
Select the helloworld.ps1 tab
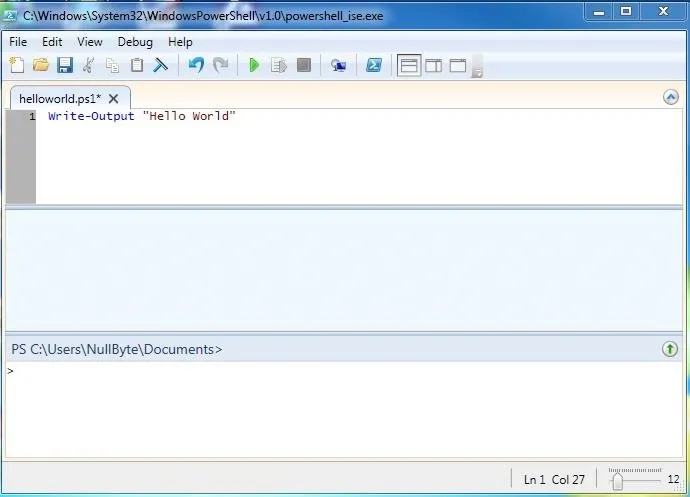tap(60, 99)
